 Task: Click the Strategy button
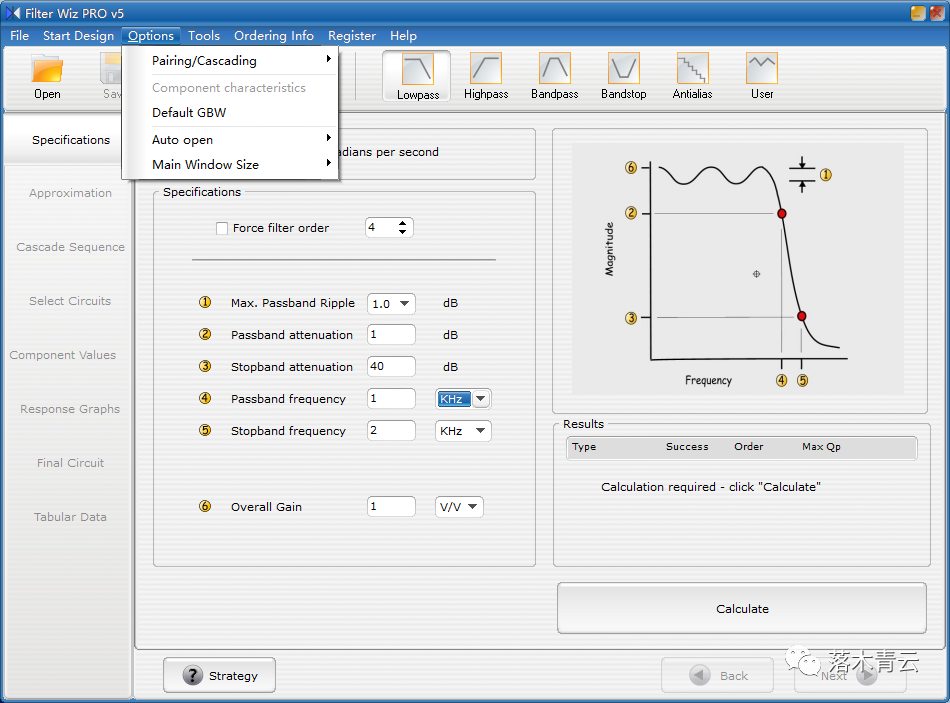(x=219, y=675)
